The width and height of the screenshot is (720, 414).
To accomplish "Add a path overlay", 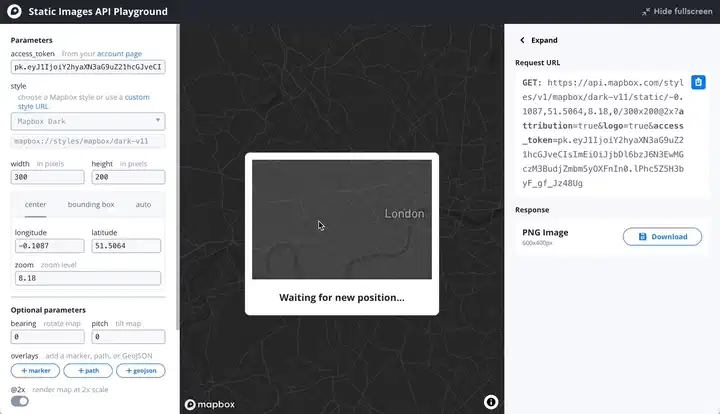I will [x=87, y=370].
